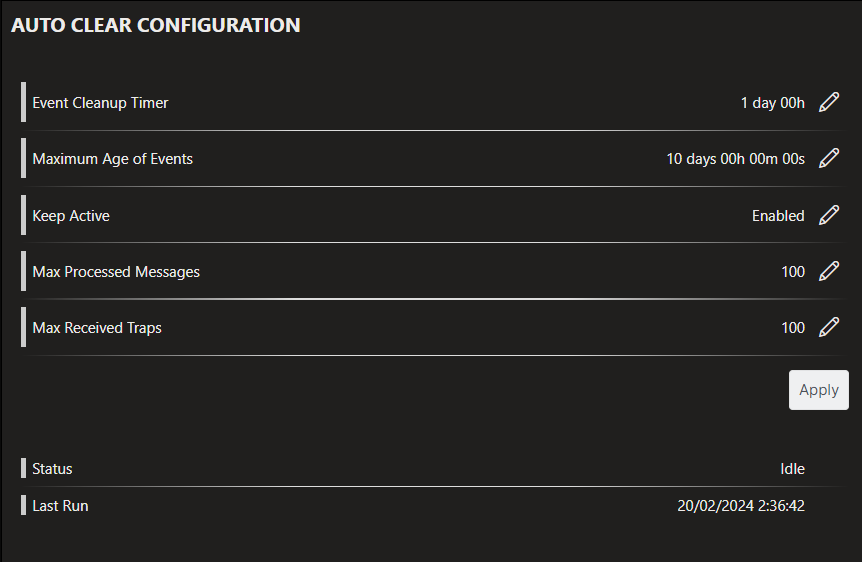This screenshot has height=562, width=862.
Task: Click the Maximum Age of Events label
Action: (112, 159)
